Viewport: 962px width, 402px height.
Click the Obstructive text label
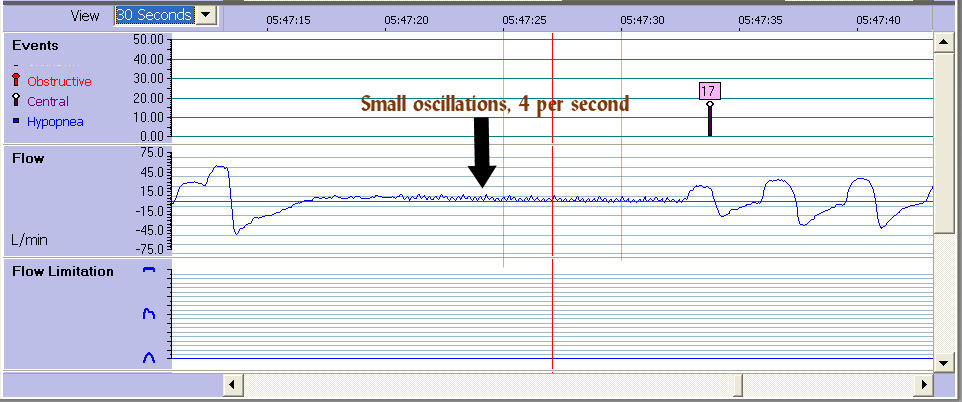(x=59, y=81)
